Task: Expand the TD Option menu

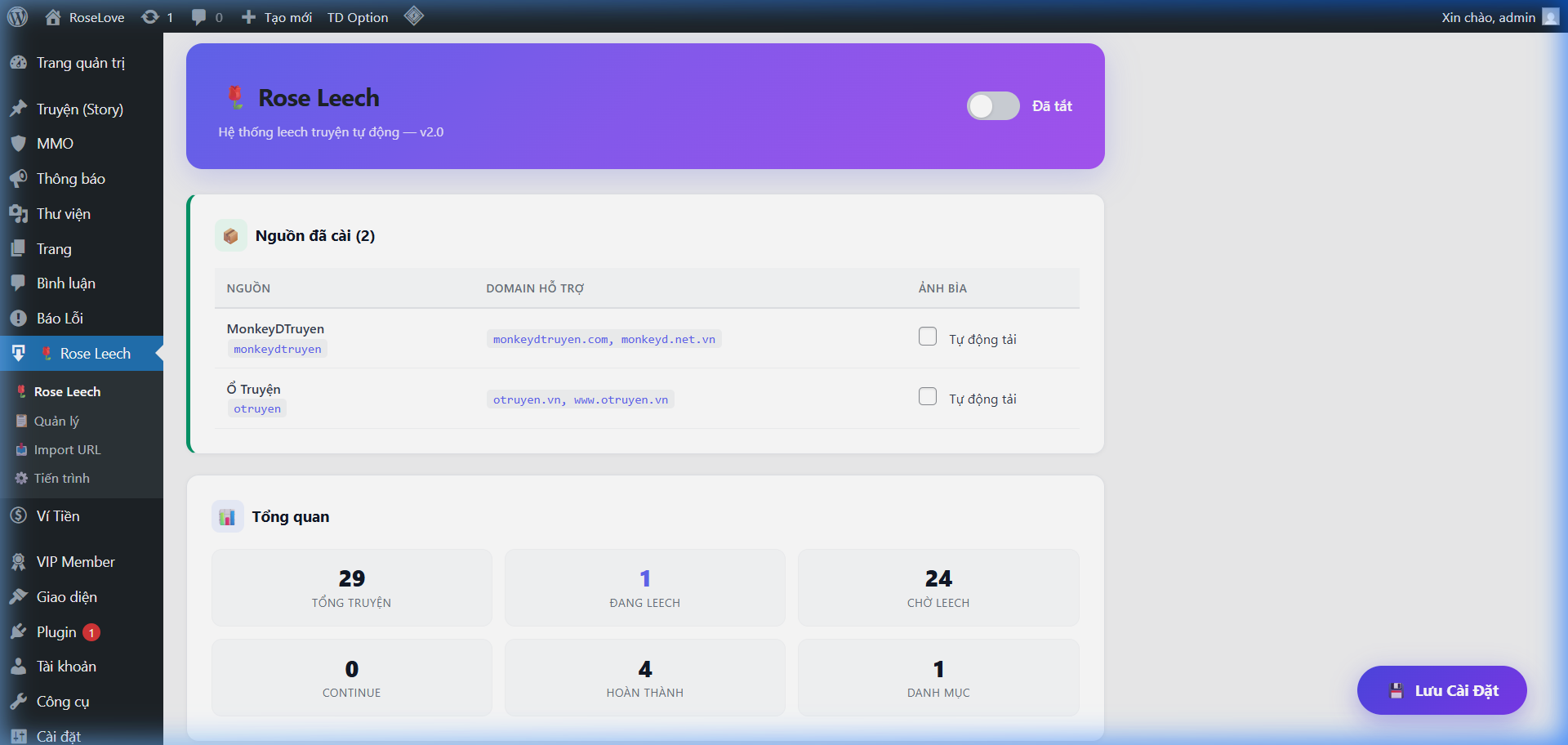Action: coord(358,17)
